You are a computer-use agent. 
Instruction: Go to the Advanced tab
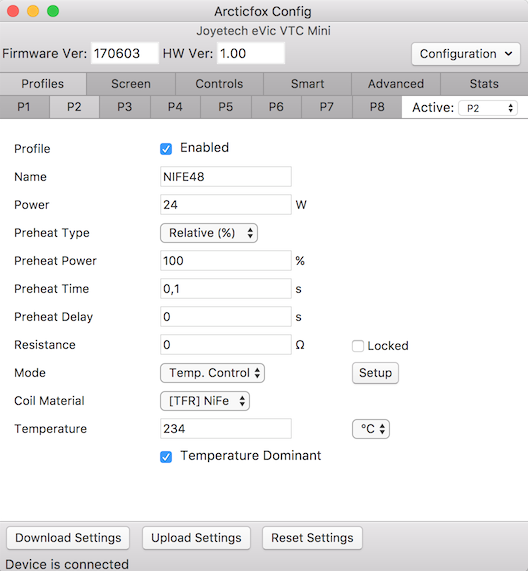396,84
